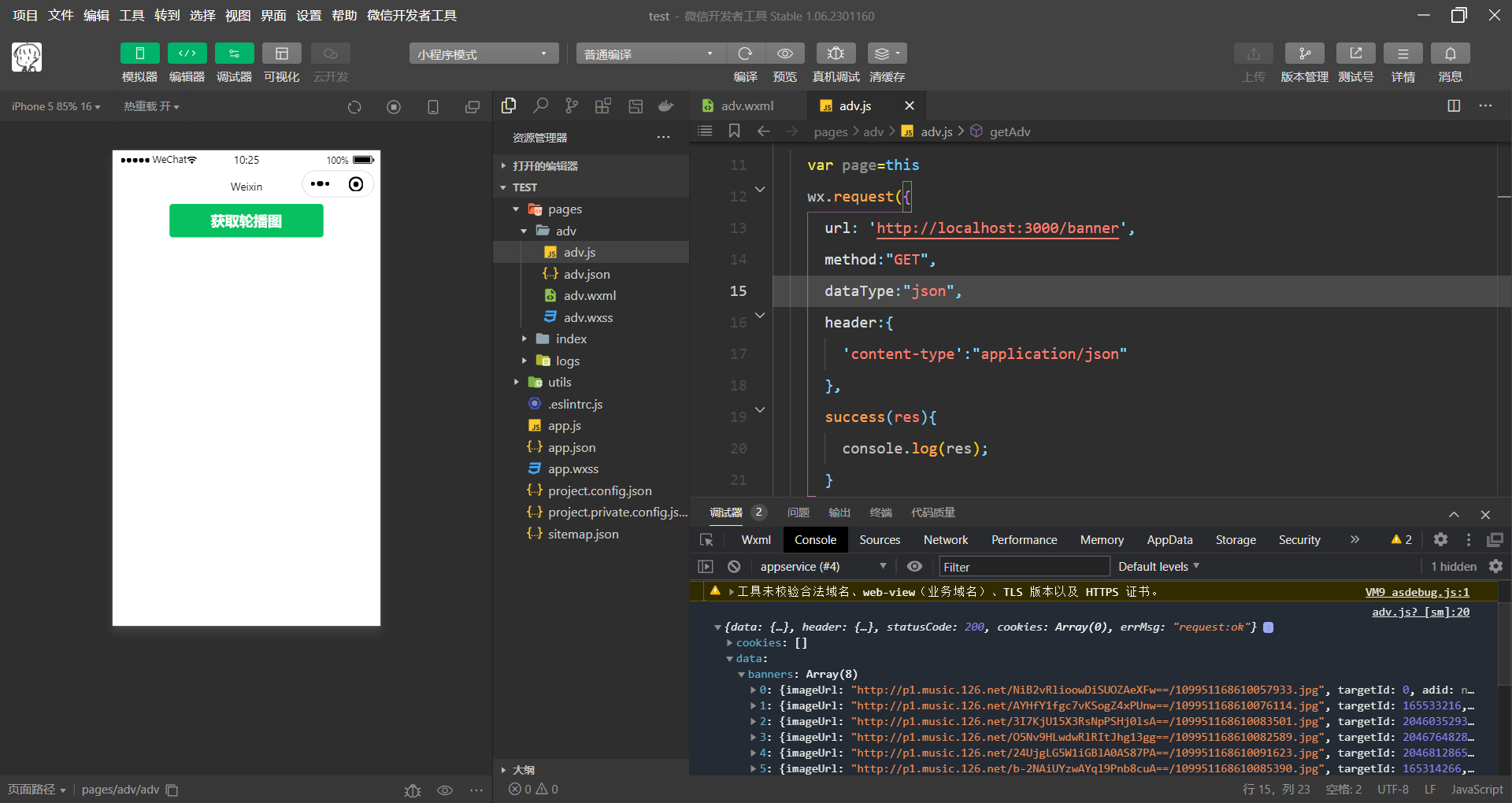
Task: Split the editor with layout icon
Action: (x=1454, y=105)
